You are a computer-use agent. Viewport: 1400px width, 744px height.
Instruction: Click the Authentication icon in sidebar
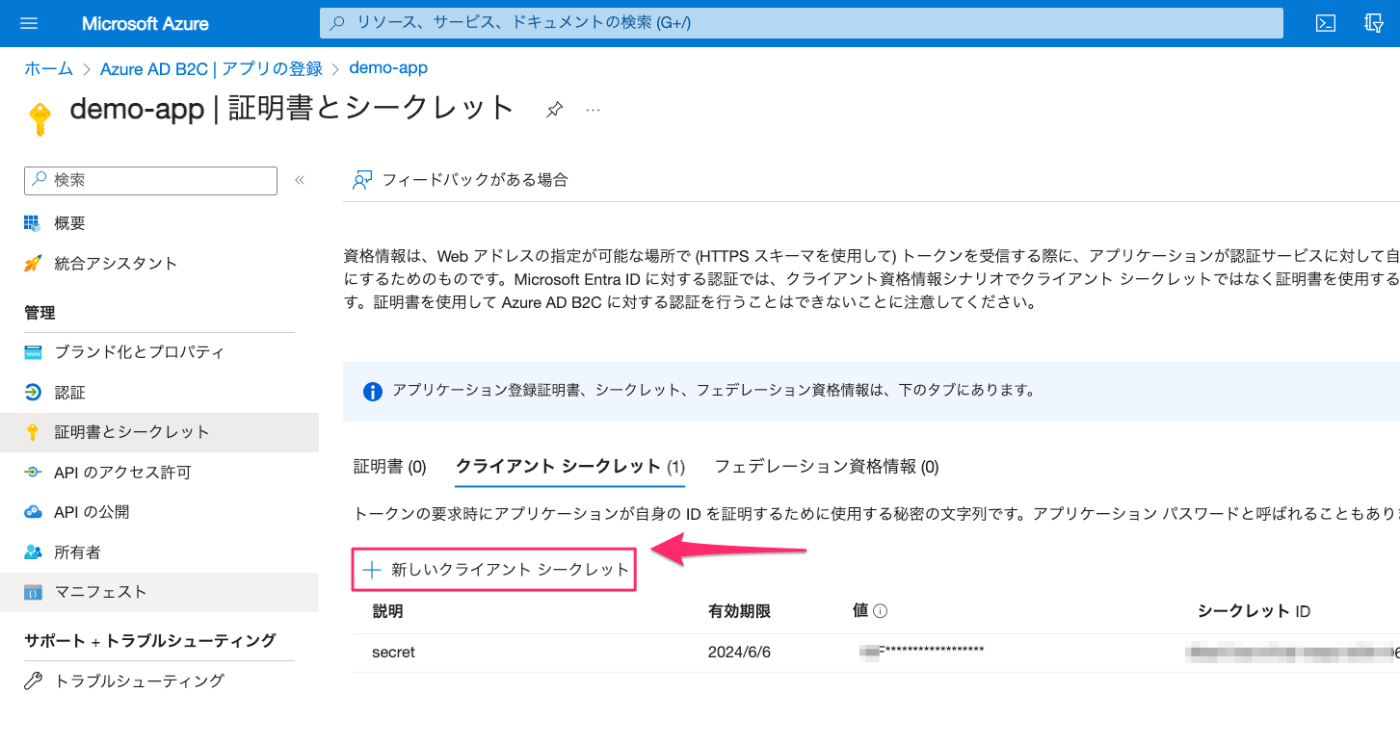click(x=33, y=392)
